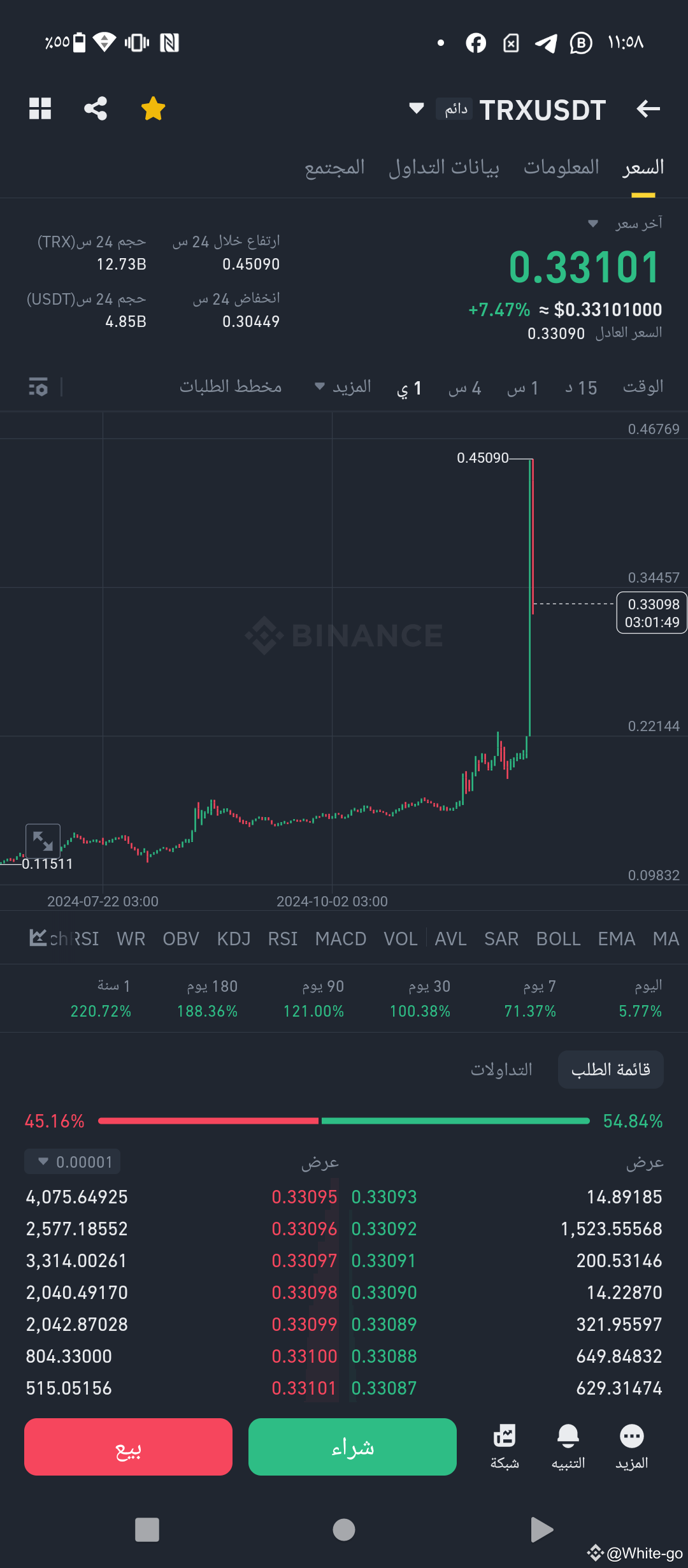This screenshot has width=688, height=1568.
Task: Open the trading layout grid icon
Action: (40, 108)
